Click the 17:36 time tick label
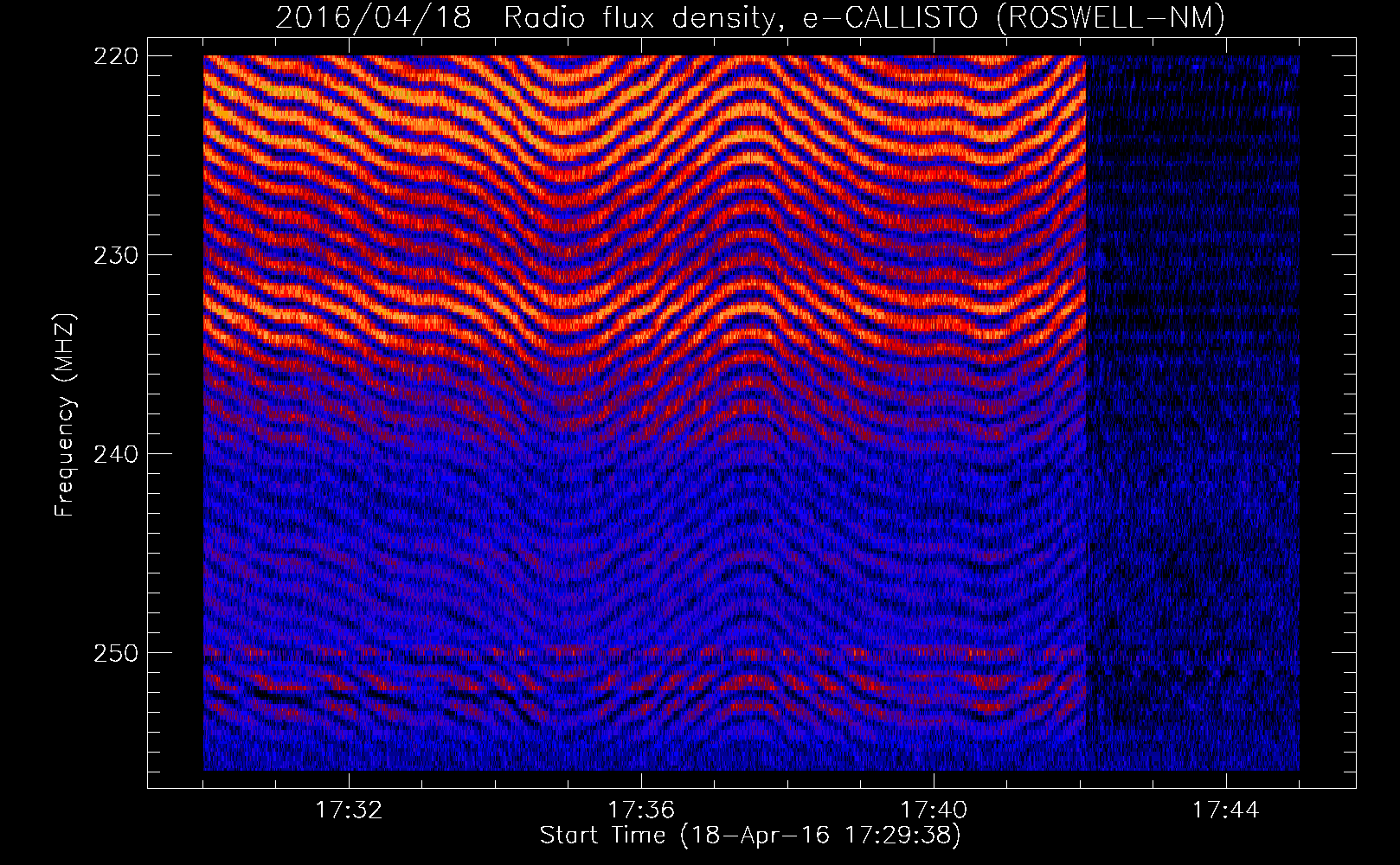 [x=641, y=811]
